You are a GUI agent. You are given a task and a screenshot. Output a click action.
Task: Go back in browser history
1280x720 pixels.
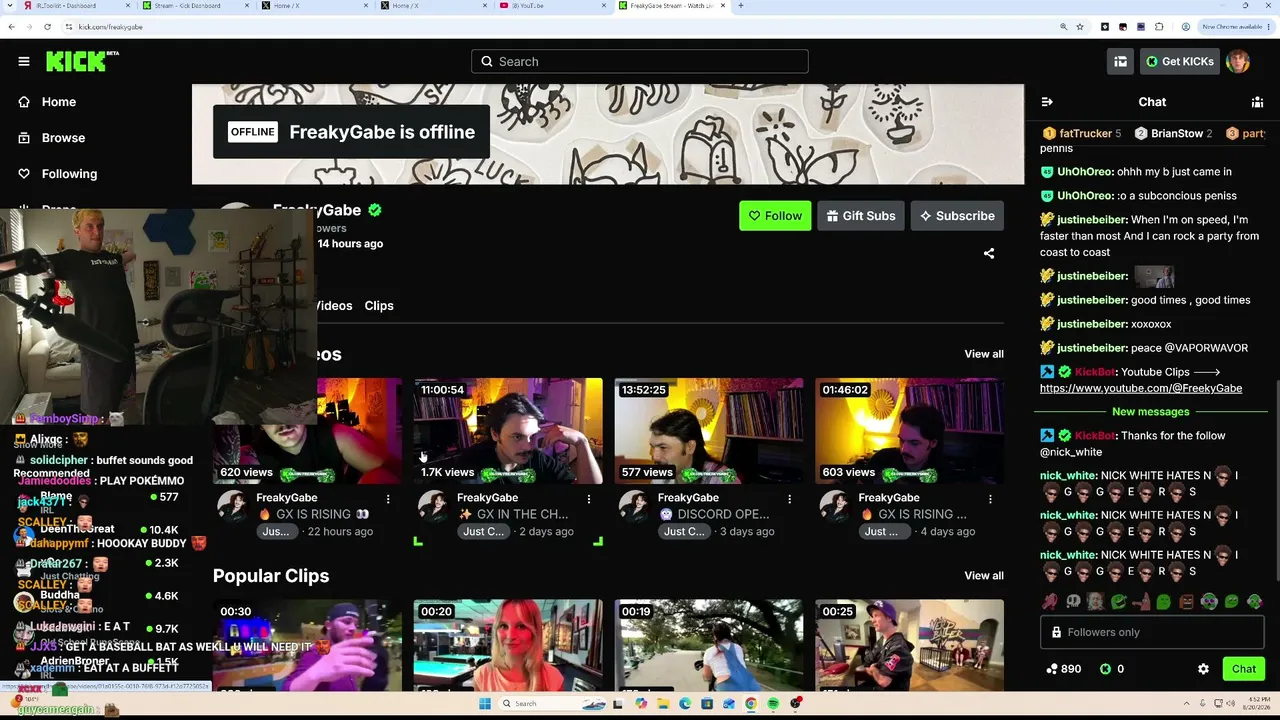point(11,27)
